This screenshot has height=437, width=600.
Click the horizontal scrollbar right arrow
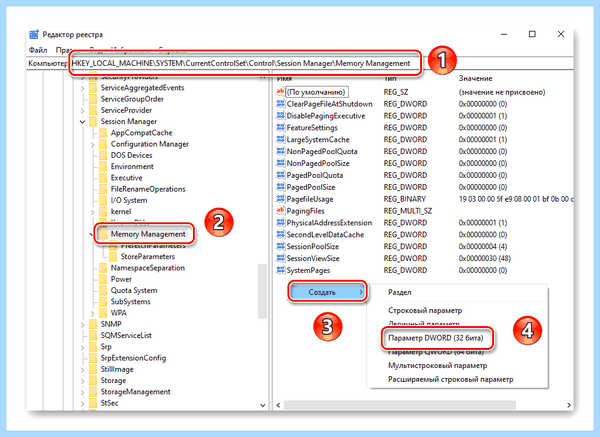pos(569,405)
